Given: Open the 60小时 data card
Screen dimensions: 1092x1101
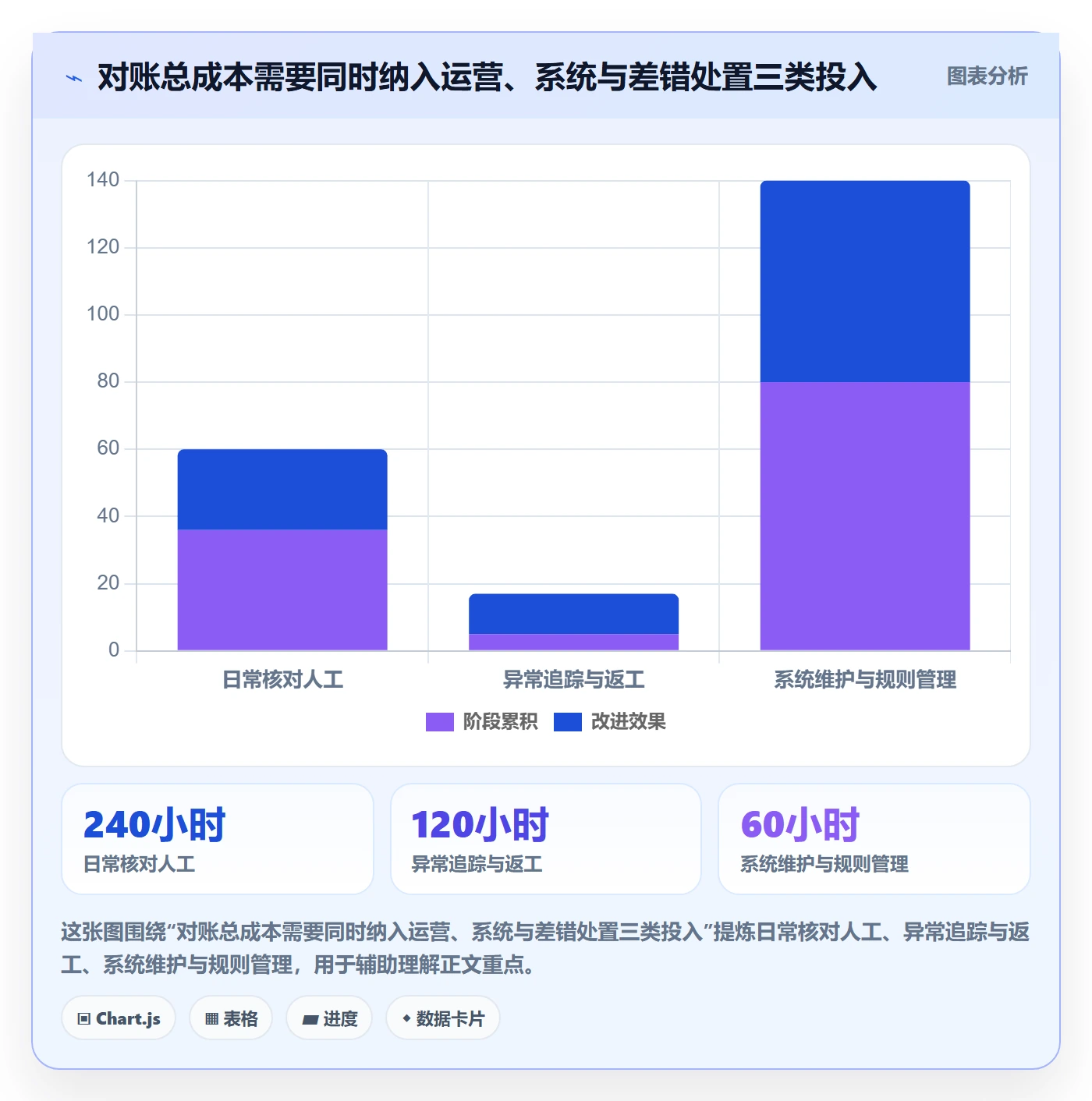Looking at the screenshot, I should point(874,839).
